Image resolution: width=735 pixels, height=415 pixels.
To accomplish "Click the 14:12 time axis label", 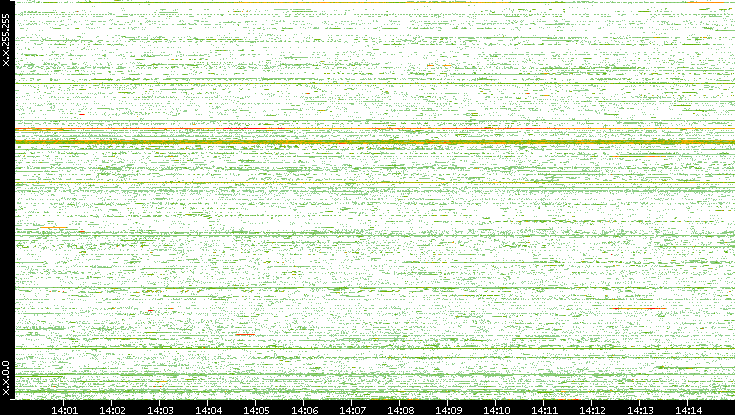I will [592, 410].
